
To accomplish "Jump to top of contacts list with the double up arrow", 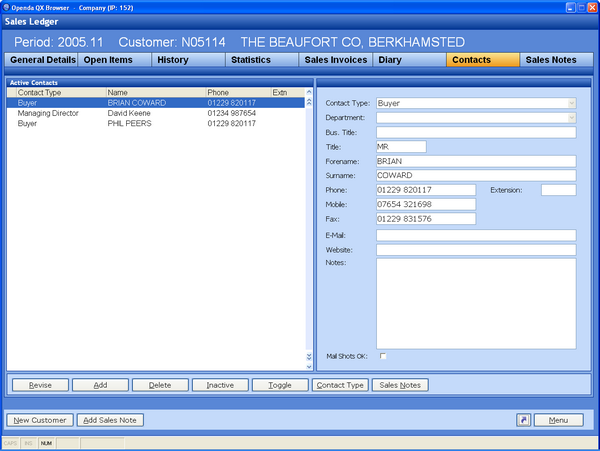I will point(309,102).
